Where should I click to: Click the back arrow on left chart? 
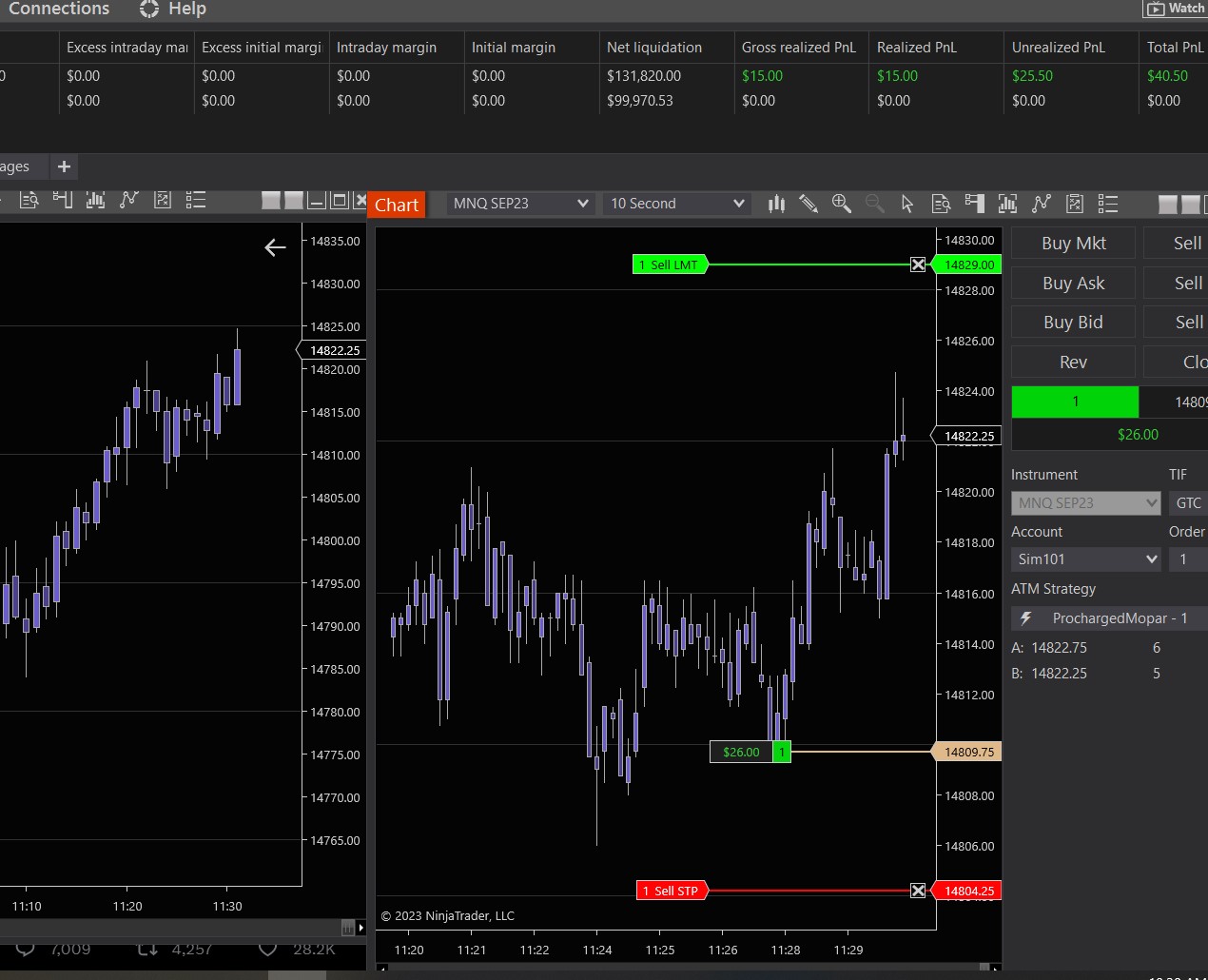coord(275,248)
